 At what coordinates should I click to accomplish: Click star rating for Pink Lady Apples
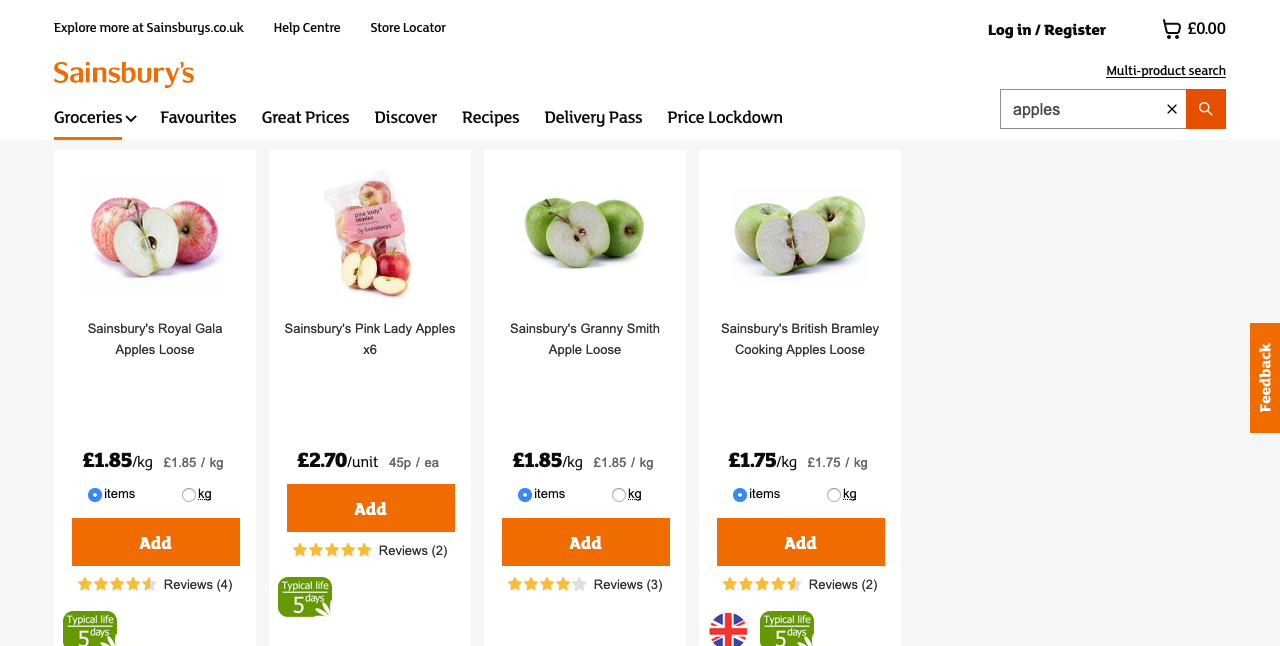(332, 550)
